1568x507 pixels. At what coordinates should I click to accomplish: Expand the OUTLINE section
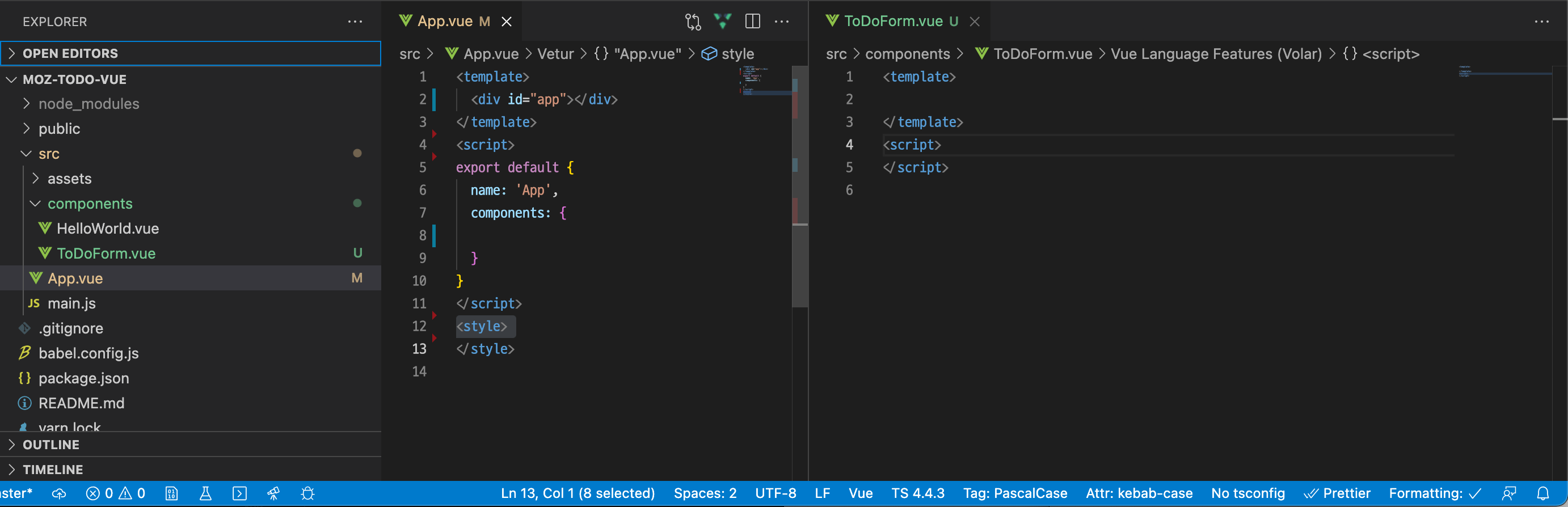point(191,445)
